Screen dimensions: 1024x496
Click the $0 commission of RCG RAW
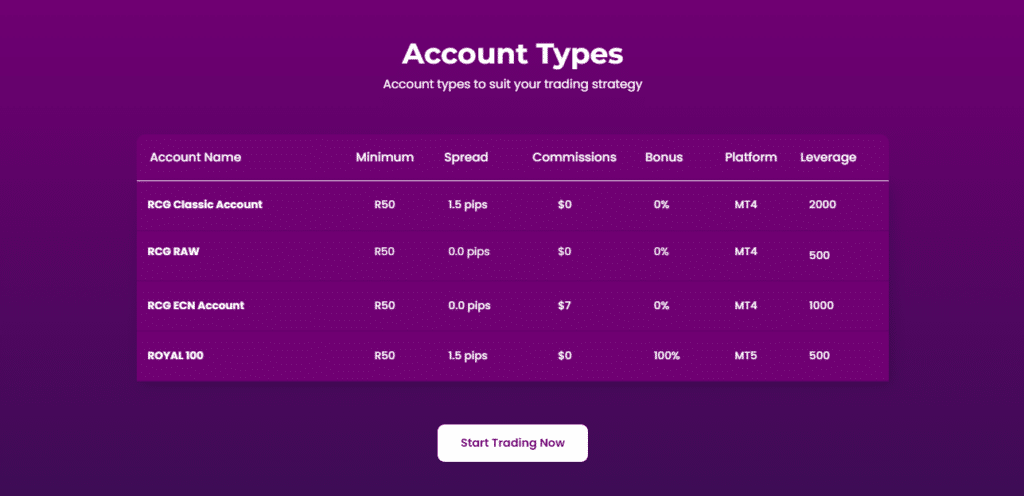click(x=565, y=251)
